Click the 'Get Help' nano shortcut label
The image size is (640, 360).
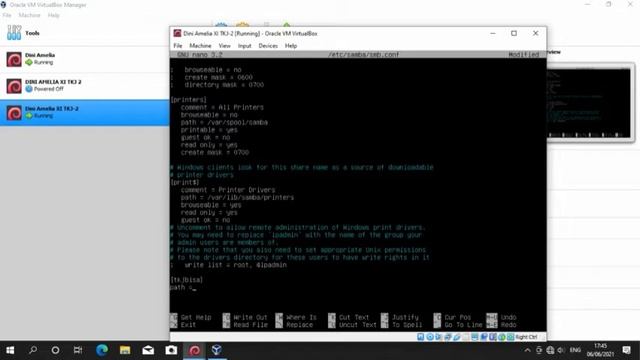click(x=196, y=317)
